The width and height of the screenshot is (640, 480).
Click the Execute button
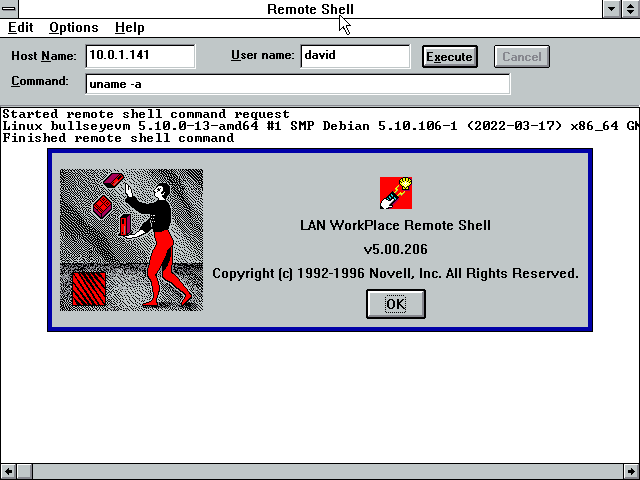[x=449, y=56]
